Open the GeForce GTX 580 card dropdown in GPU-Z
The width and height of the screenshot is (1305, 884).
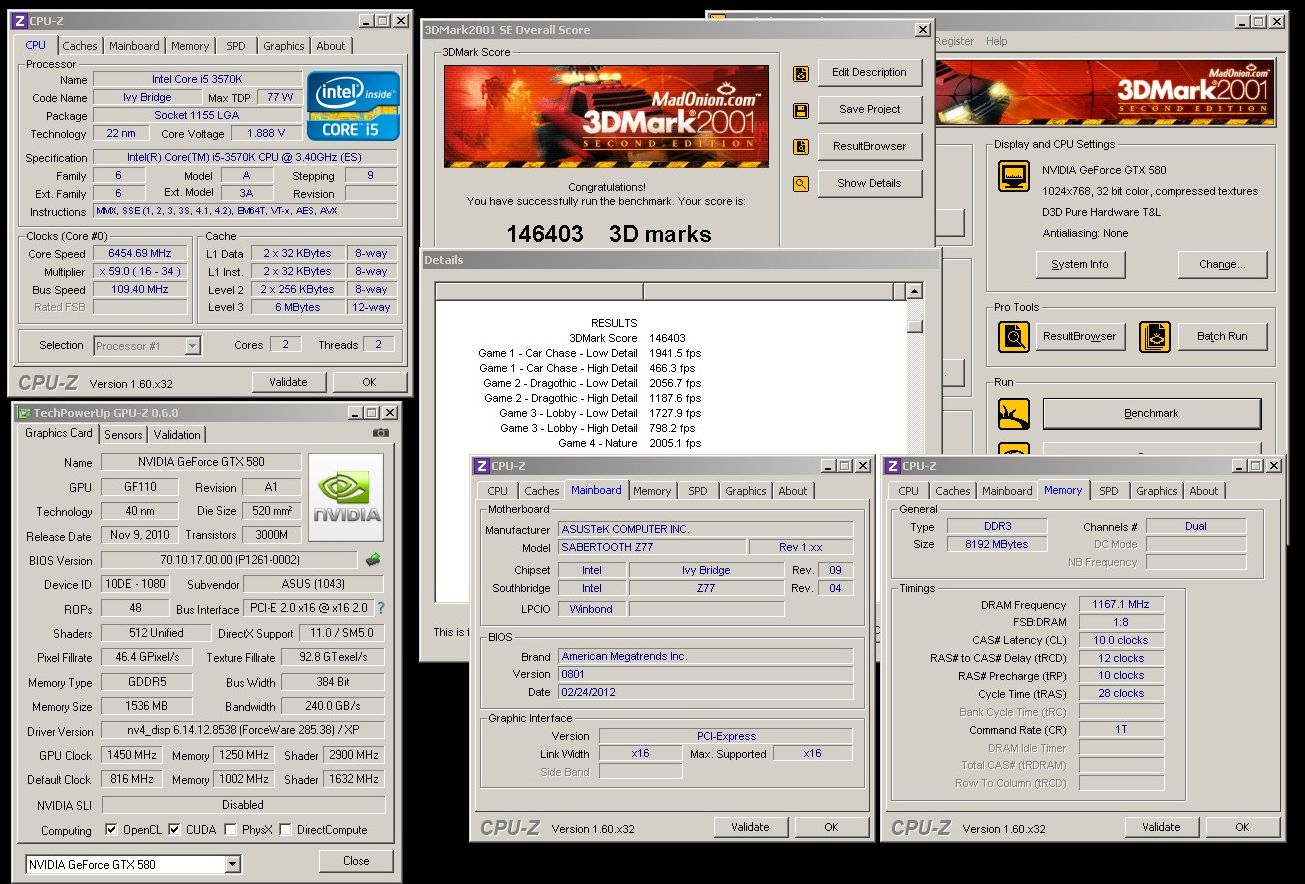pyautogui.click(x=233, y=864)
